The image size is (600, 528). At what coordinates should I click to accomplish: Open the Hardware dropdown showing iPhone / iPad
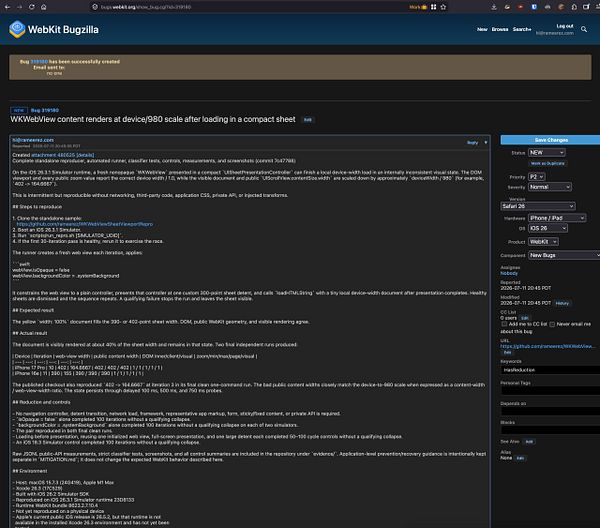click(557, 218)
